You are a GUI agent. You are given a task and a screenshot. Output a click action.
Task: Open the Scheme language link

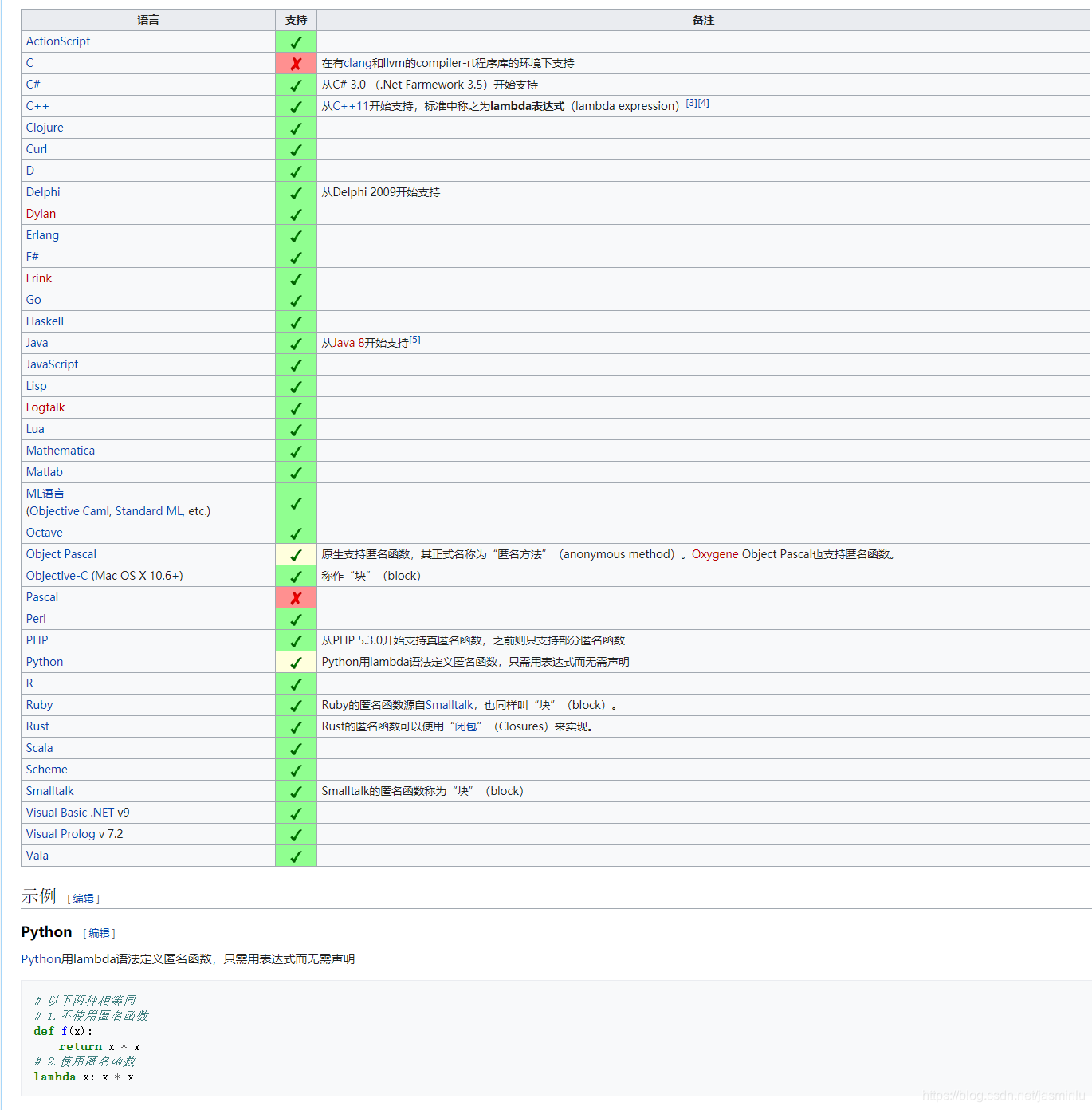[x=47, y=770]
